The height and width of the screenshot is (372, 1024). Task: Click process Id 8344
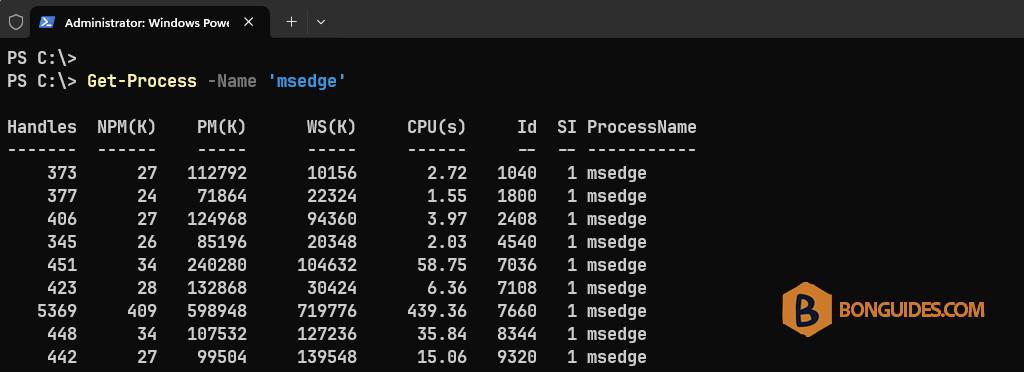tap(517, 334)
